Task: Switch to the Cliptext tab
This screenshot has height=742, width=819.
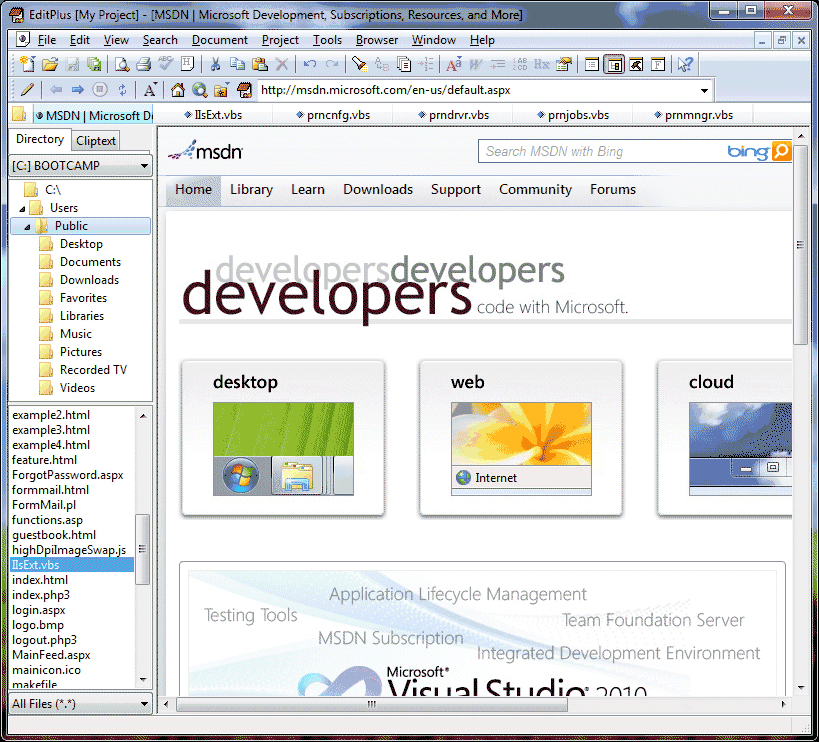Action: [96, 141]
